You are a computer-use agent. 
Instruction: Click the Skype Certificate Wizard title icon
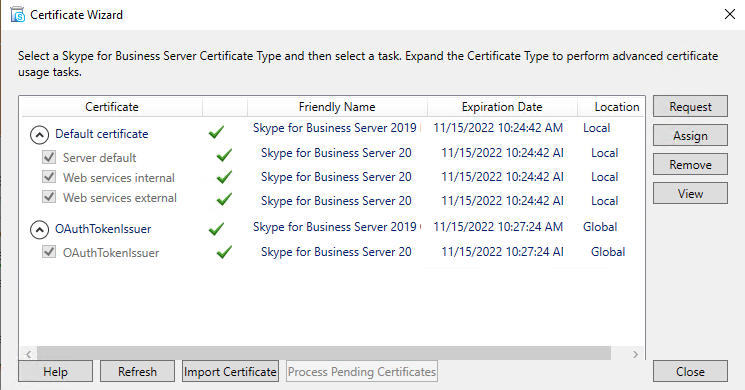coord(18,14)
